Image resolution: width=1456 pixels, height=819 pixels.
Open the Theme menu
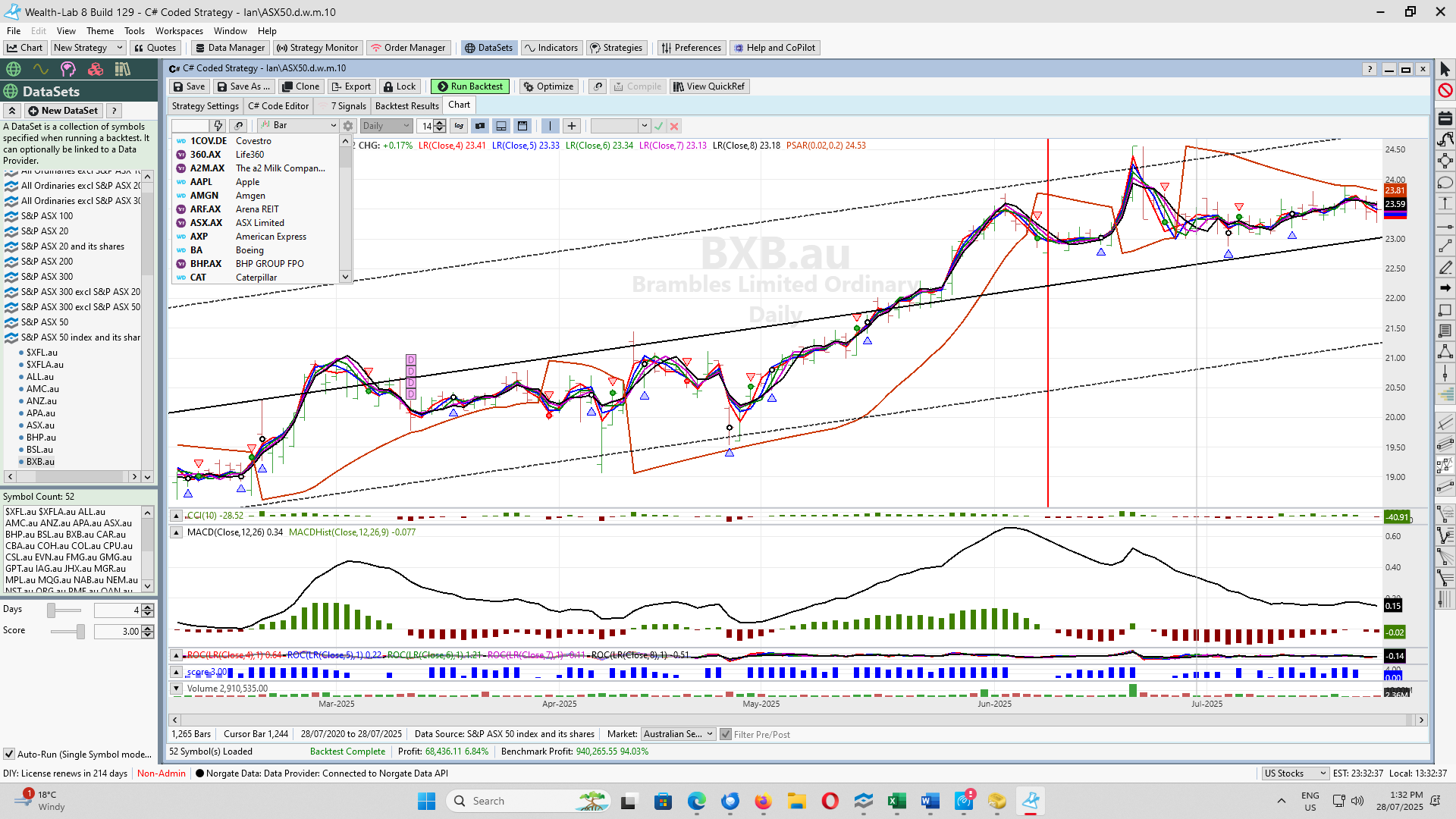100,31
